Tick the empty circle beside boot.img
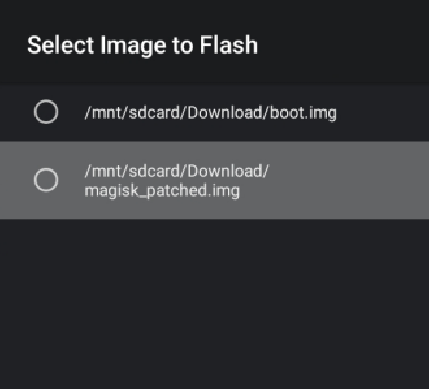 46,112
